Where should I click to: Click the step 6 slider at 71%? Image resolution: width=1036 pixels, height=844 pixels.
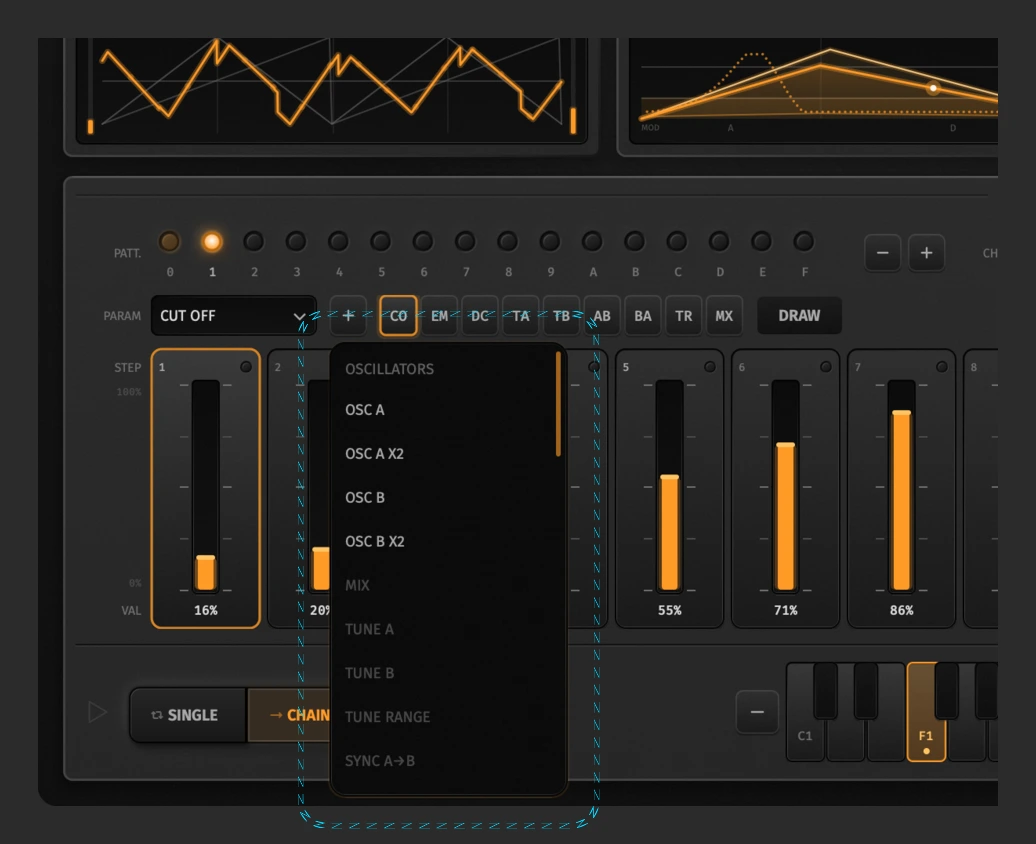(786, 485)
